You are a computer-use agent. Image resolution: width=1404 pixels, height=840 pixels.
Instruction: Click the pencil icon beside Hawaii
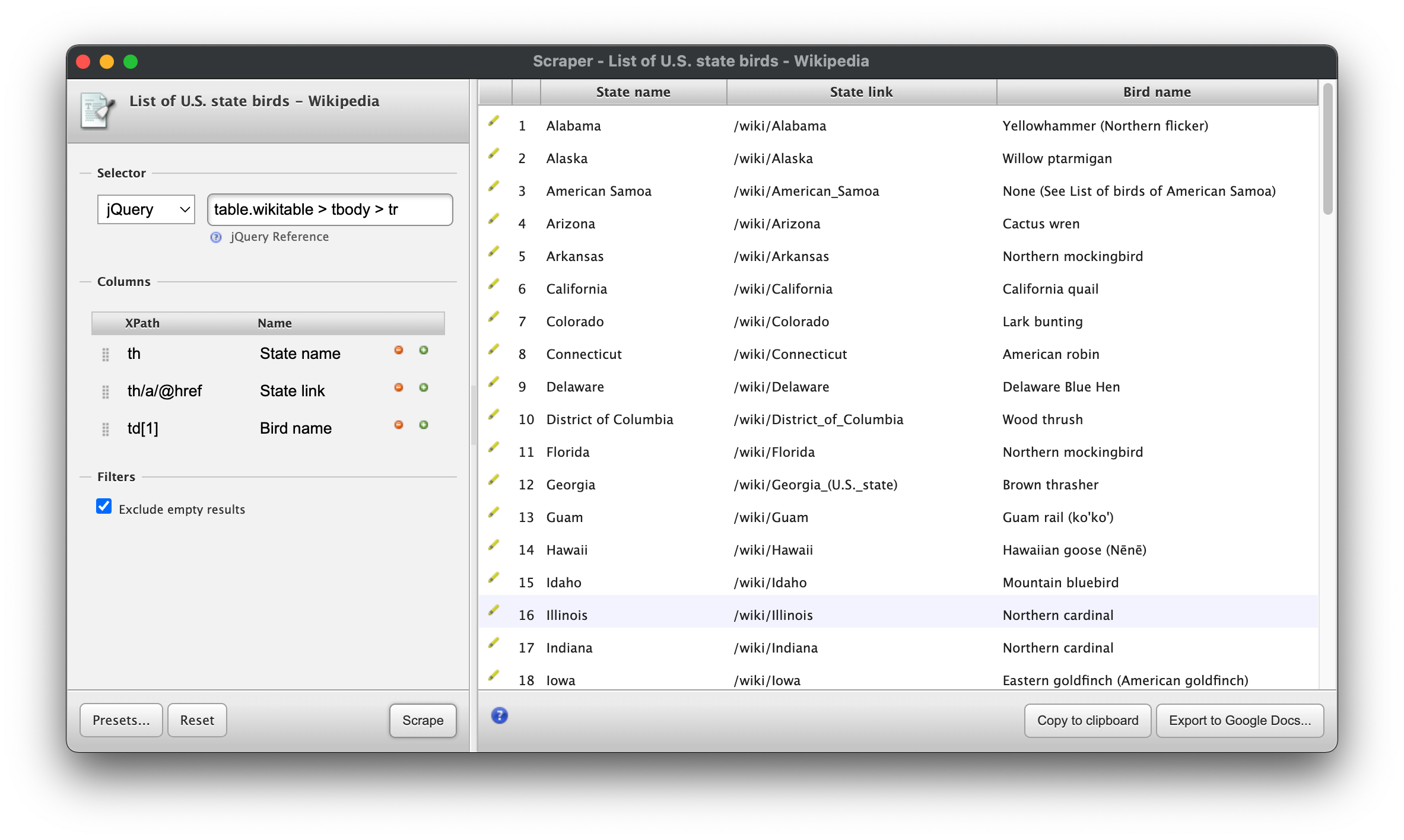pyautogui.click(x=494, y=545)
